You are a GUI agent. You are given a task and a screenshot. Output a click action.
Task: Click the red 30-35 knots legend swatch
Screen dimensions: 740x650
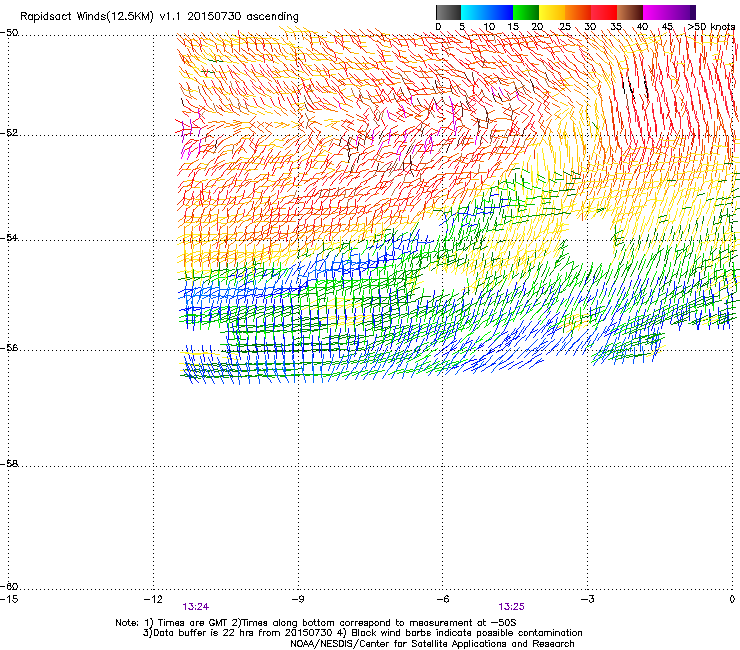point(604,12)
